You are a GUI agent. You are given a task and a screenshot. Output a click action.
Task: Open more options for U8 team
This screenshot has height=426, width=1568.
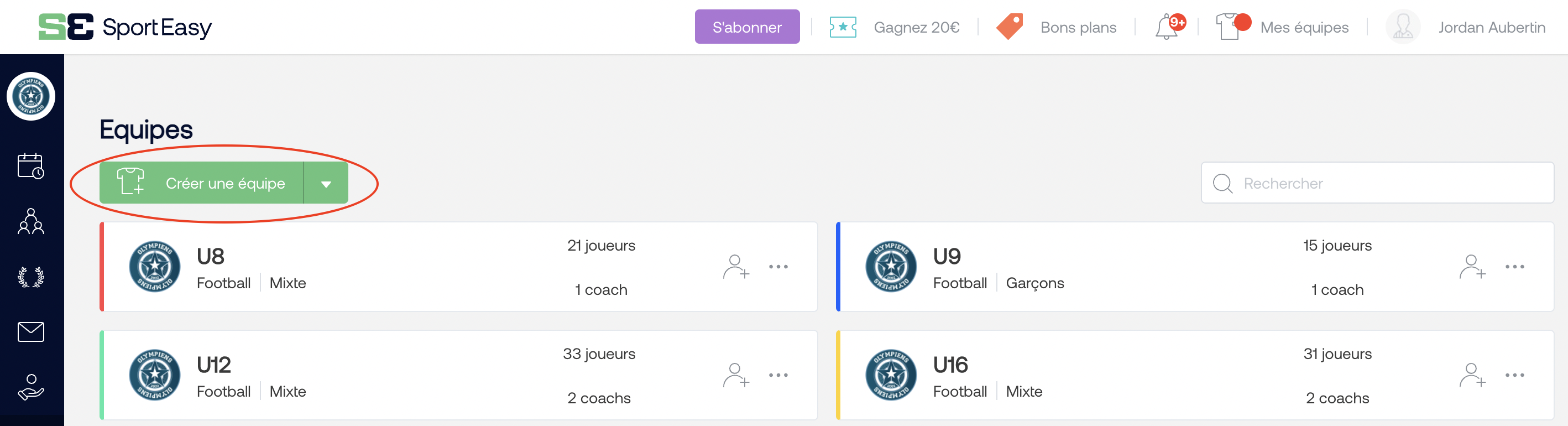(x=778, y=267)
